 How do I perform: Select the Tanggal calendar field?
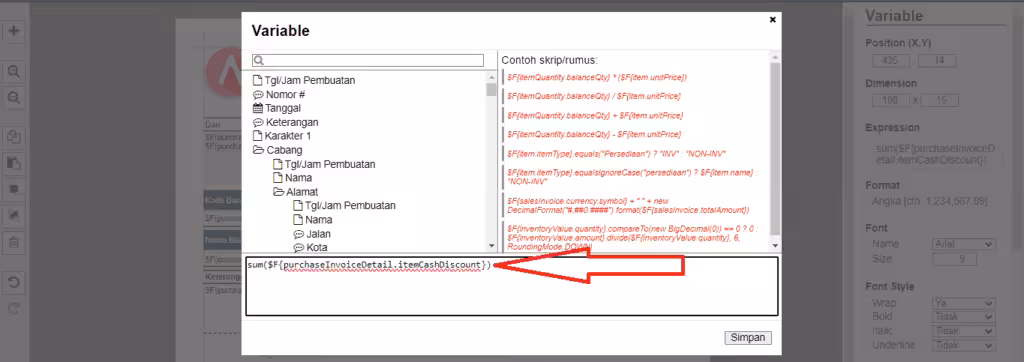pyautogui.click(x=278, y=108)
